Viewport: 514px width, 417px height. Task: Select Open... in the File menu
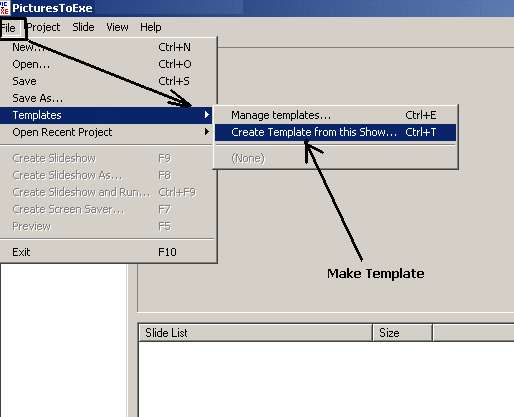tap(107, 64)
